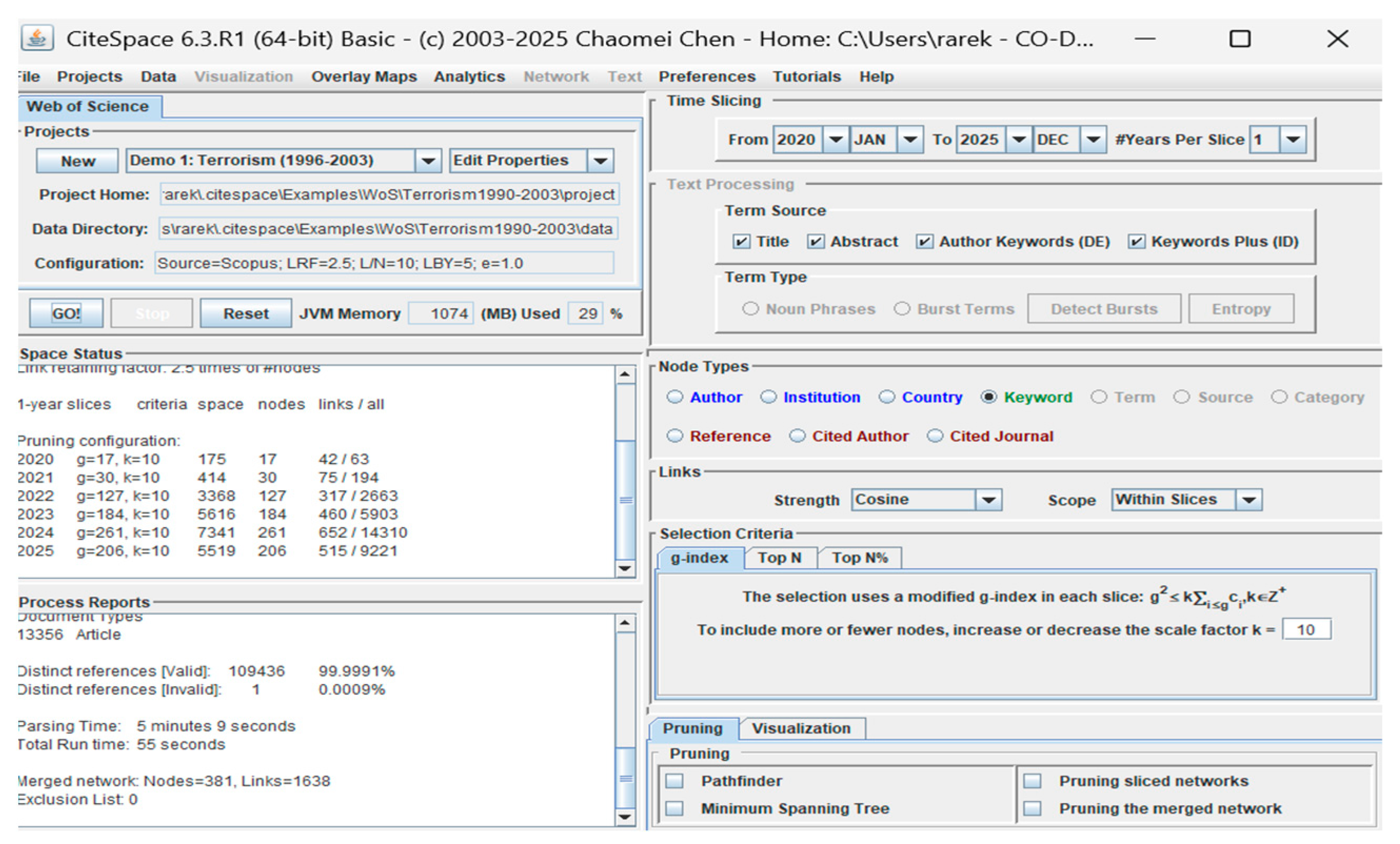Image resolution: width=1400 pixels, height=844 pixels.
Task: Enable Pruning sliced networks
Action: (1032, 781)
